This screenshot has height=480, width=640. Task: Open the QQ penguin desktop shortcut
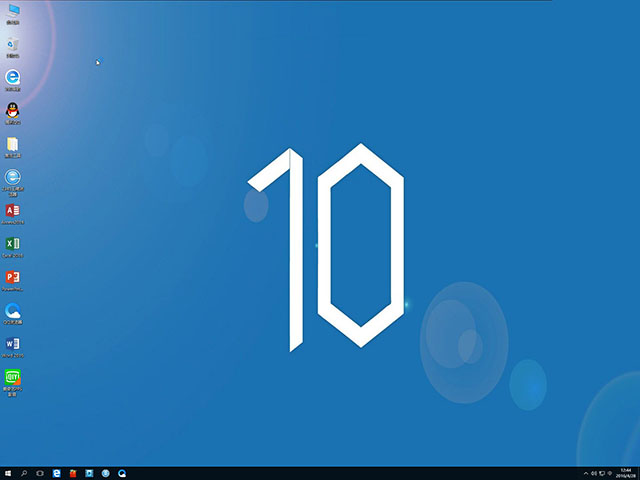click(x=13, y=111)
